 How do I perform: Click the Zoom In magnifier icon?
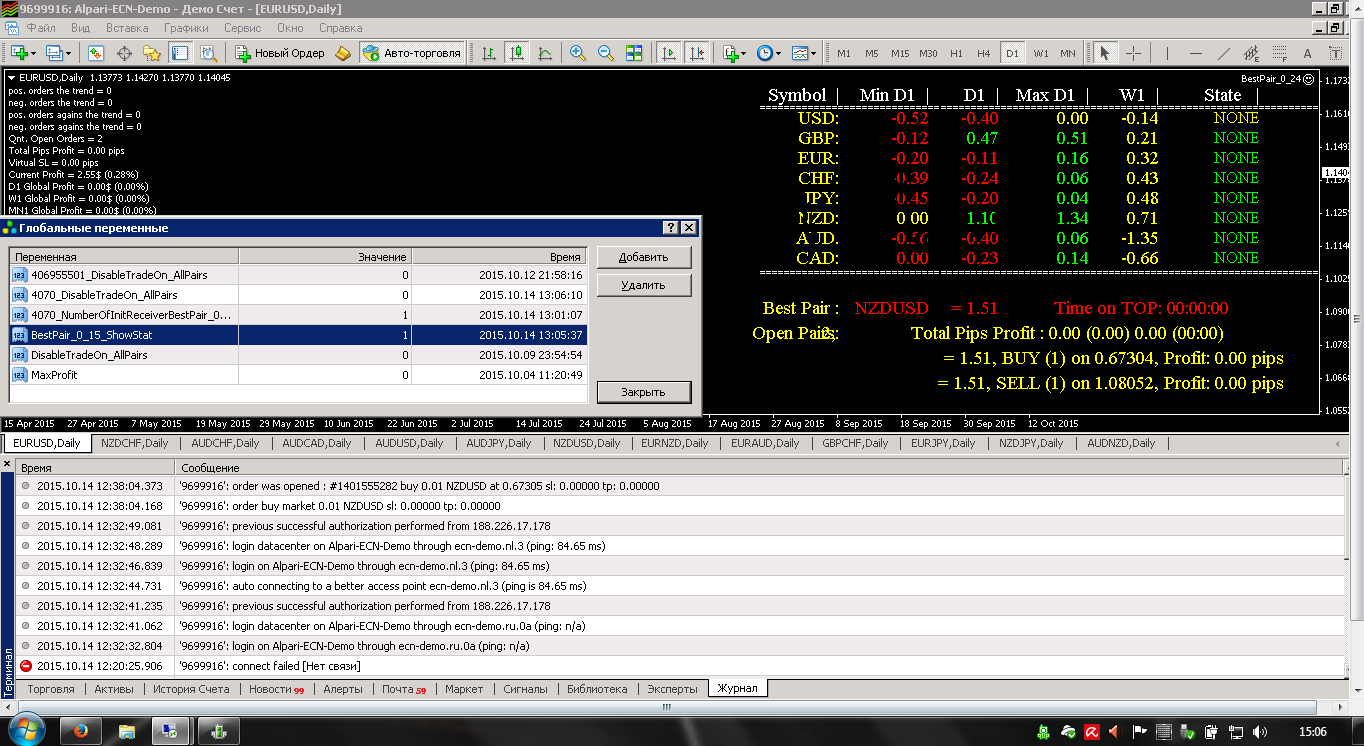578,53
